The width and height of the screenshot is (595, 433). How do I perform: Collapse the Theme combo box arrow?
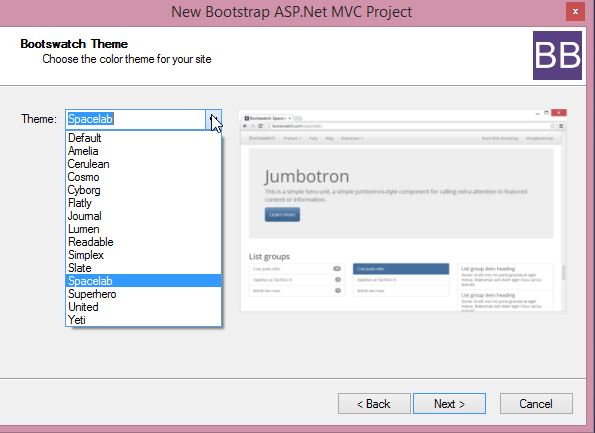click(x=214, y=120)
